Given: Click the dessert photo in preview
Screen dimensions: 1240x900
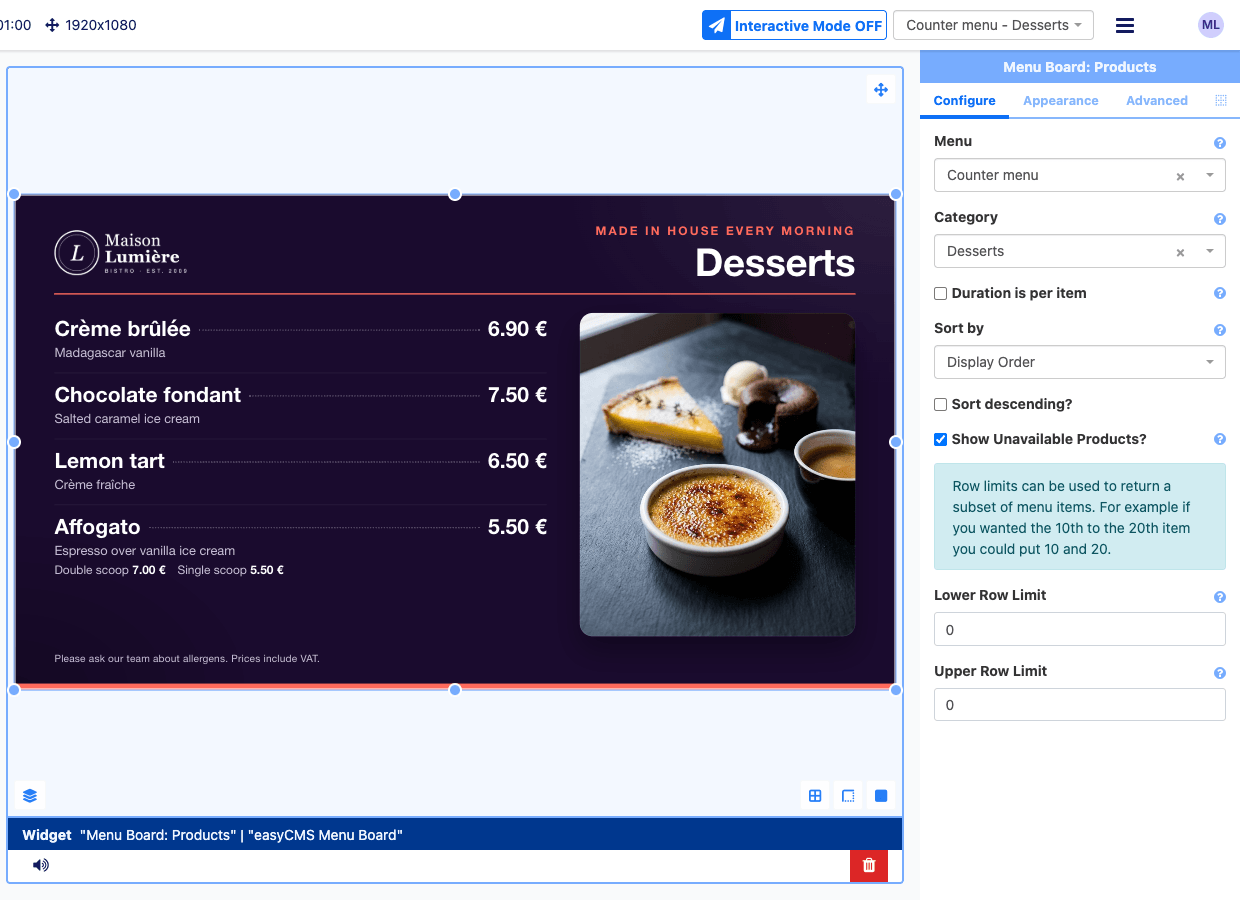Looking at the screenshot, I should [717, 475].
